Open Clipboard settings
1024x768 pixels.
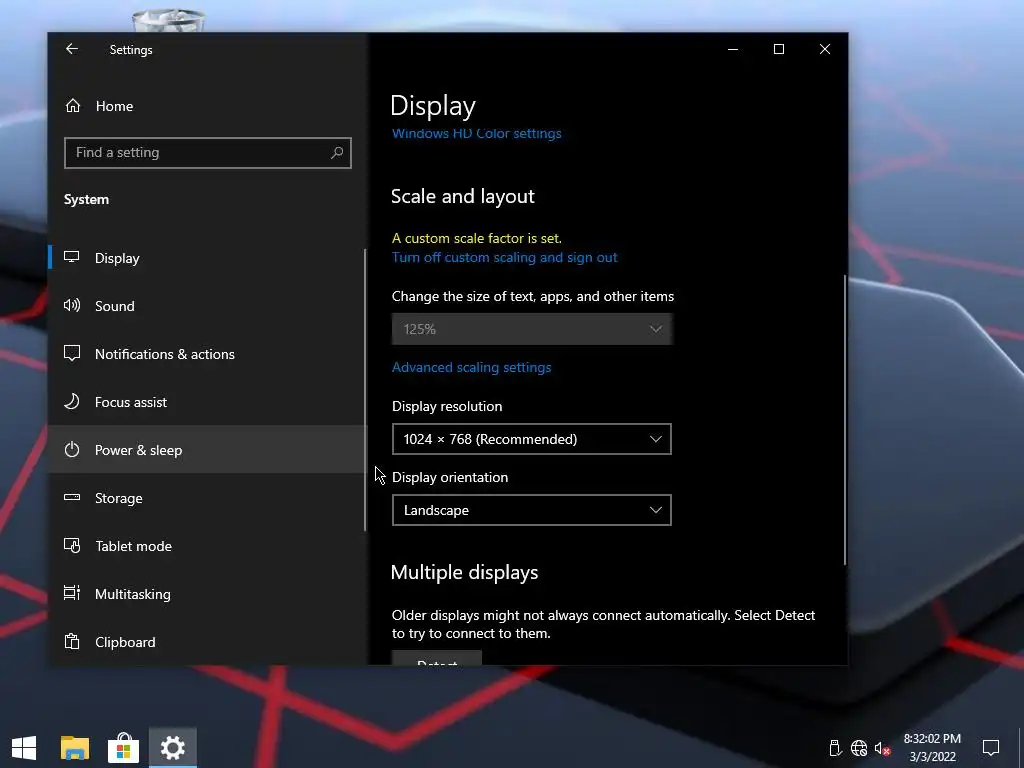click(208, 642)
